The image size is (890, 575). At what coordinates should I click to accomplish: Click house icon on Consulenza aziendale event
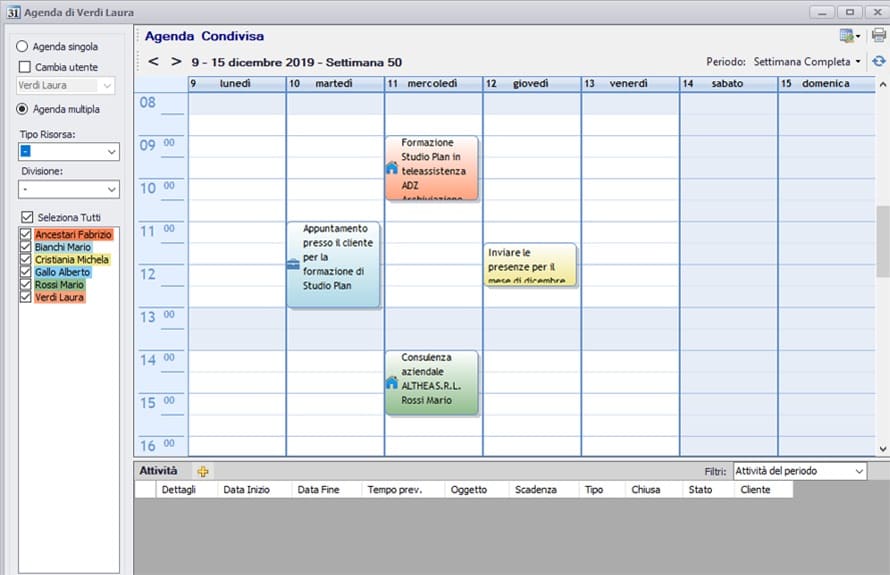coord(391,382)
